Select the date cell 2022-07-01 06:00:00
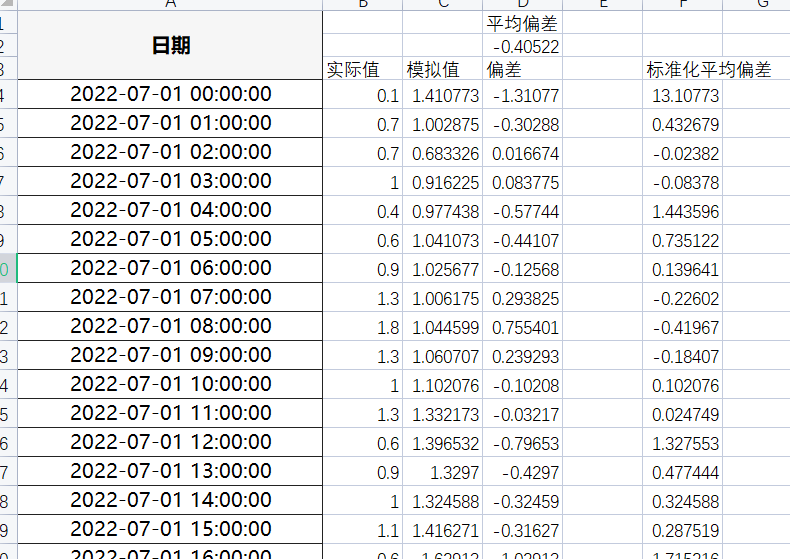 pyautogui.click(x=170, y=269)
